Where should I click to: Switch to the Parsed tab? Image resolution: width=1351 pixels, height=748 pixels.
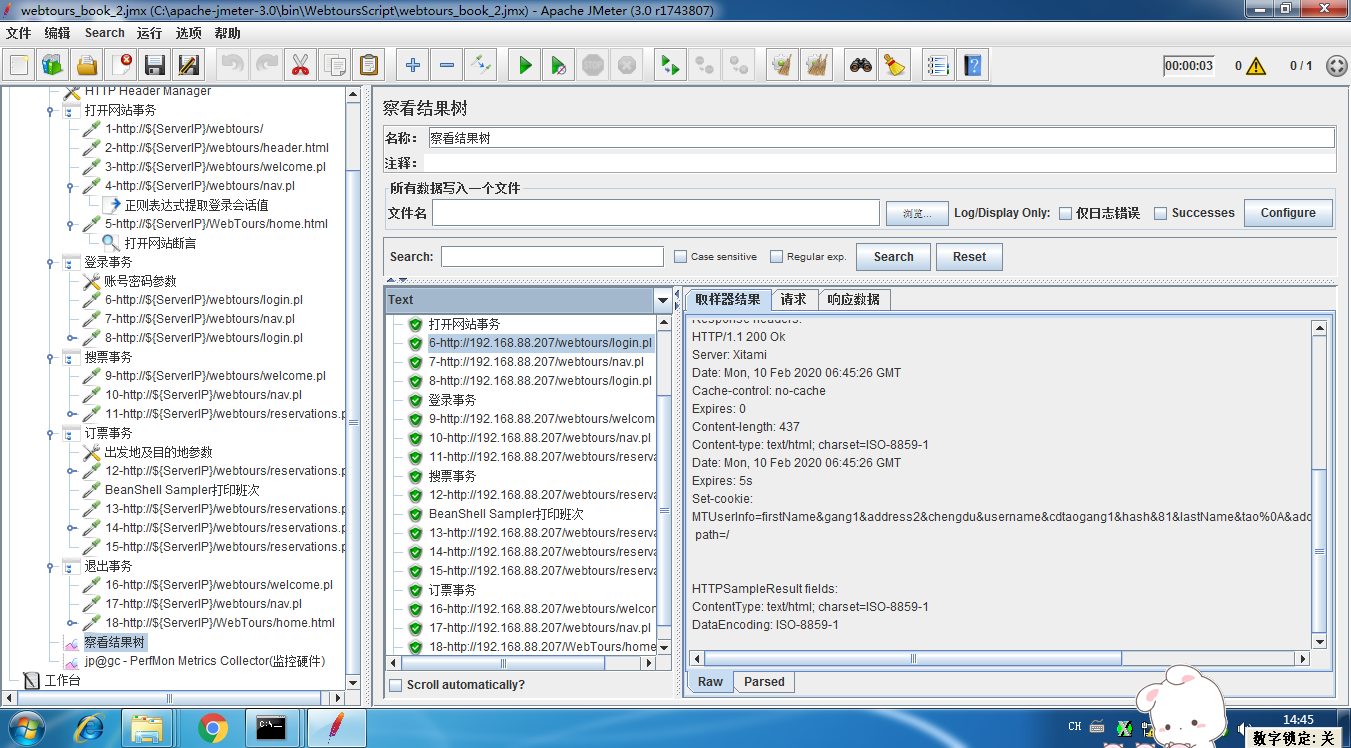[764, 682]
